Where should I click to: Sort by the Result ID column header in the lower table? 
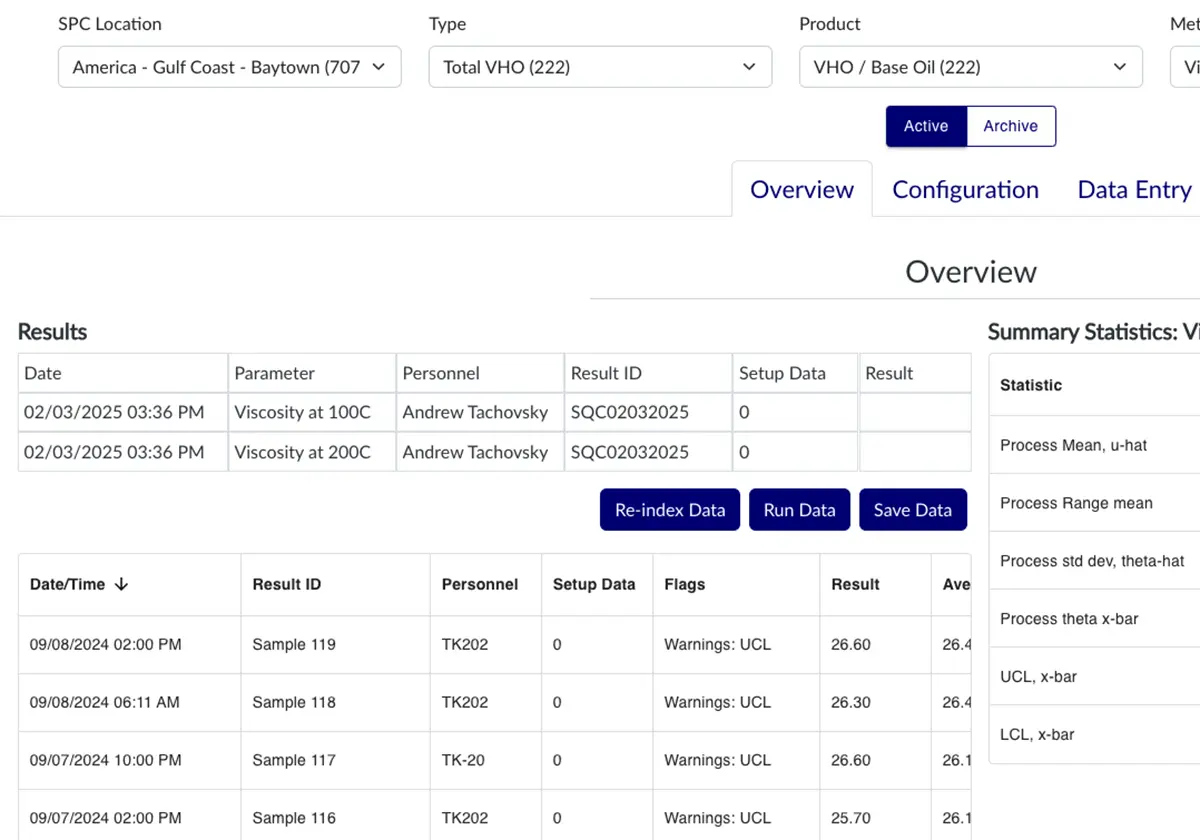click(287, 585)
